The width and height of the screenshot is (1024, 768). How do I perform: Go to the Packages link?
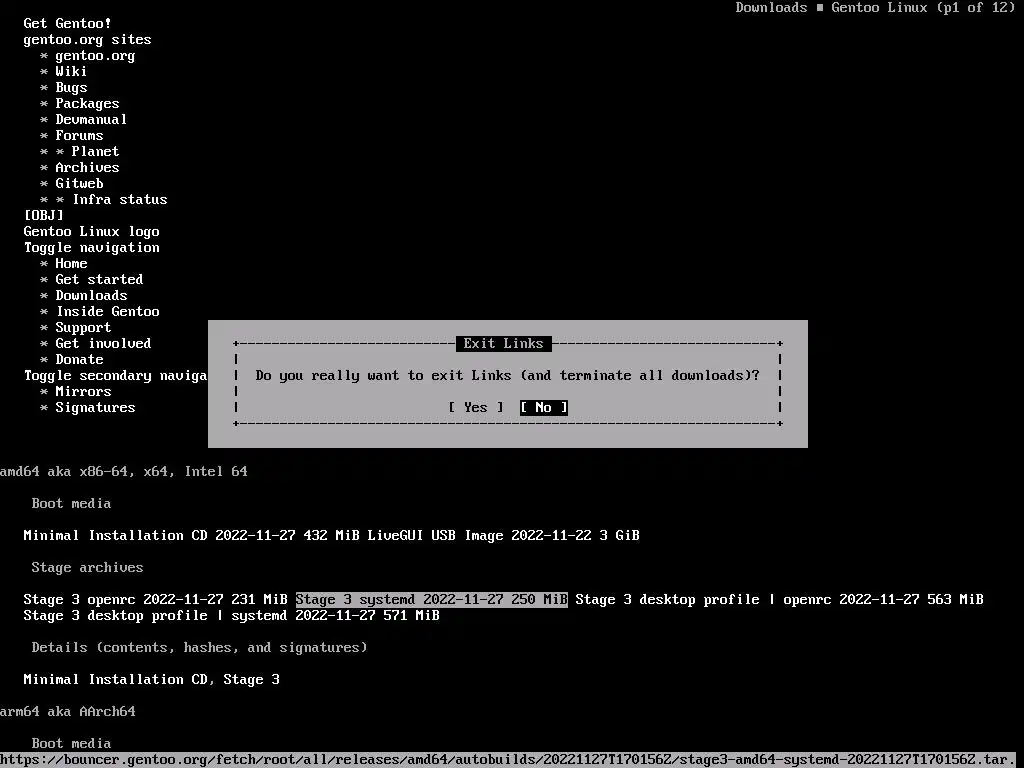pyautogui.click(x=88, y=103)
